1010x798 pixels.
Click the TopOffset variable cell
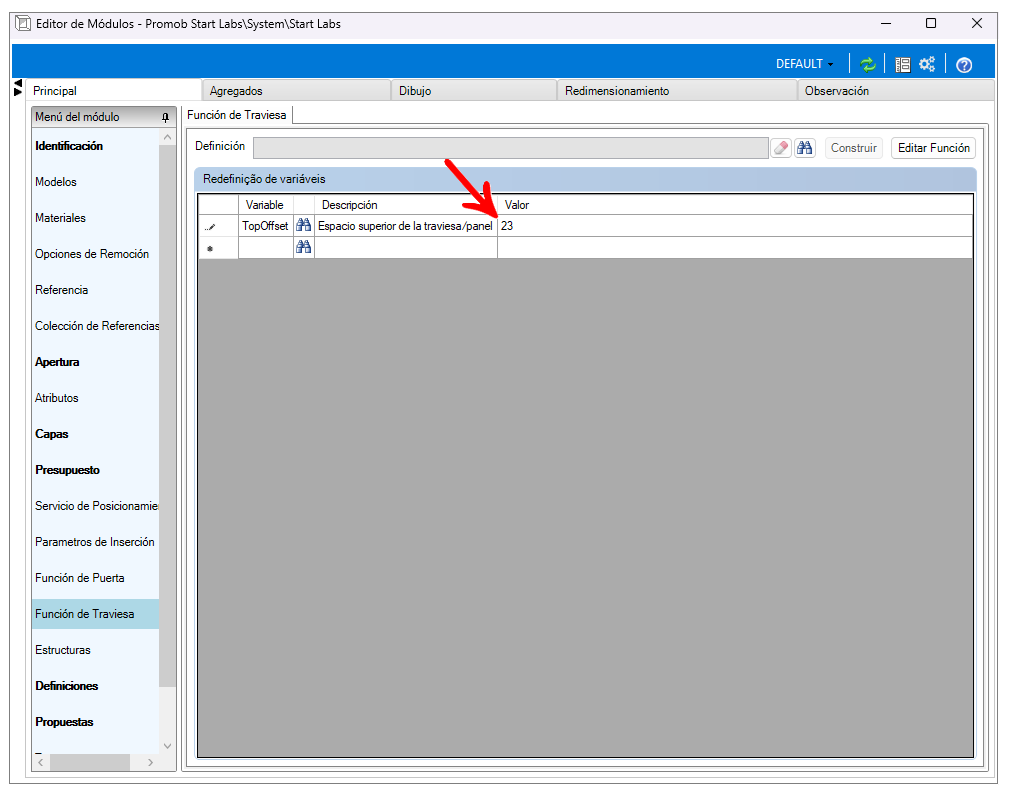pyautogui.click(x=265, y=226)
